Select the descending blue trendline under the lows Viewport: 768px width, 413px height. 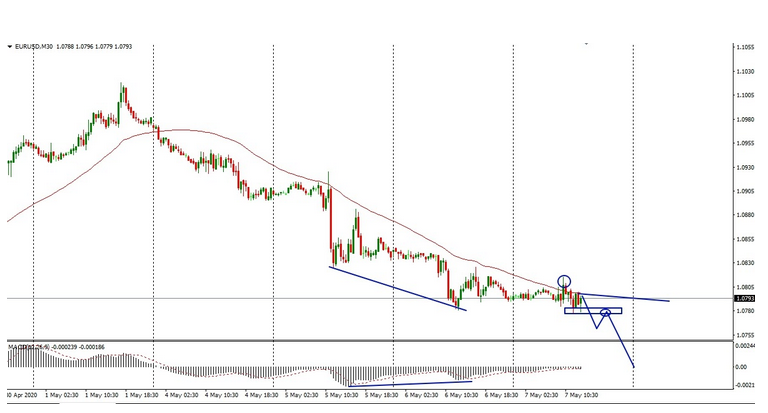click(x=397, y=287)
